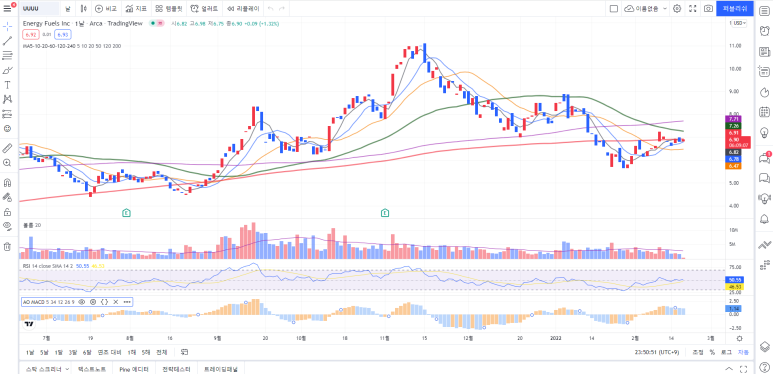Image resolution: width=773 pixels, height=374 pixels.
Task: Open the public chats panel with badge
Action: click(x=765, y=158)
